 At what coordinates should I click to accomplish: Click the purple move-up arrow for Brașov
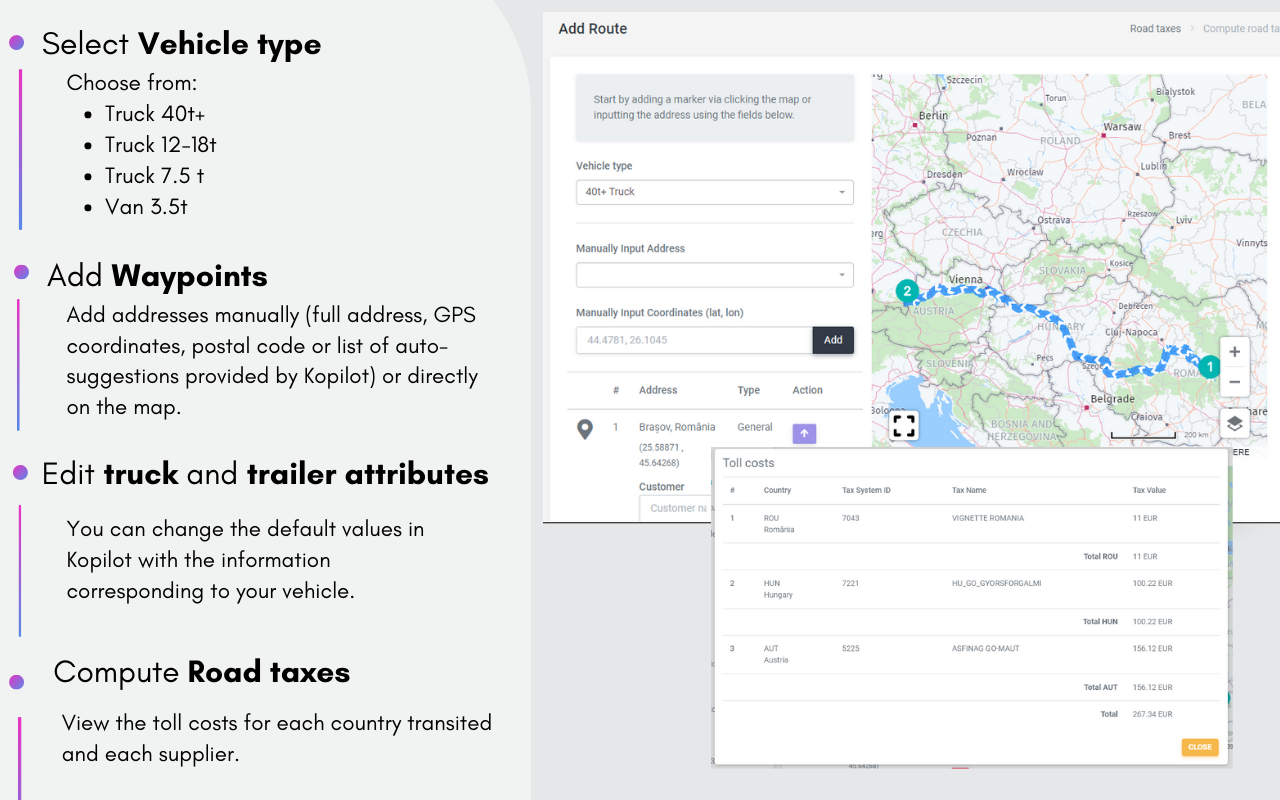click(x=804, y=434)
